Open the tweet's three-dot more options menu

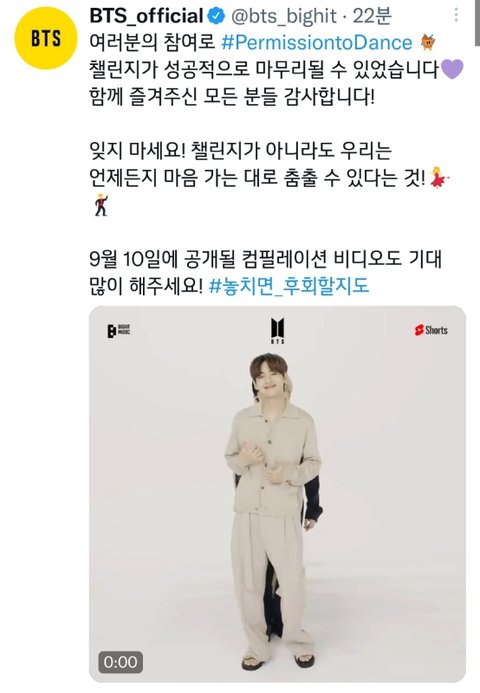coord(456,15)
